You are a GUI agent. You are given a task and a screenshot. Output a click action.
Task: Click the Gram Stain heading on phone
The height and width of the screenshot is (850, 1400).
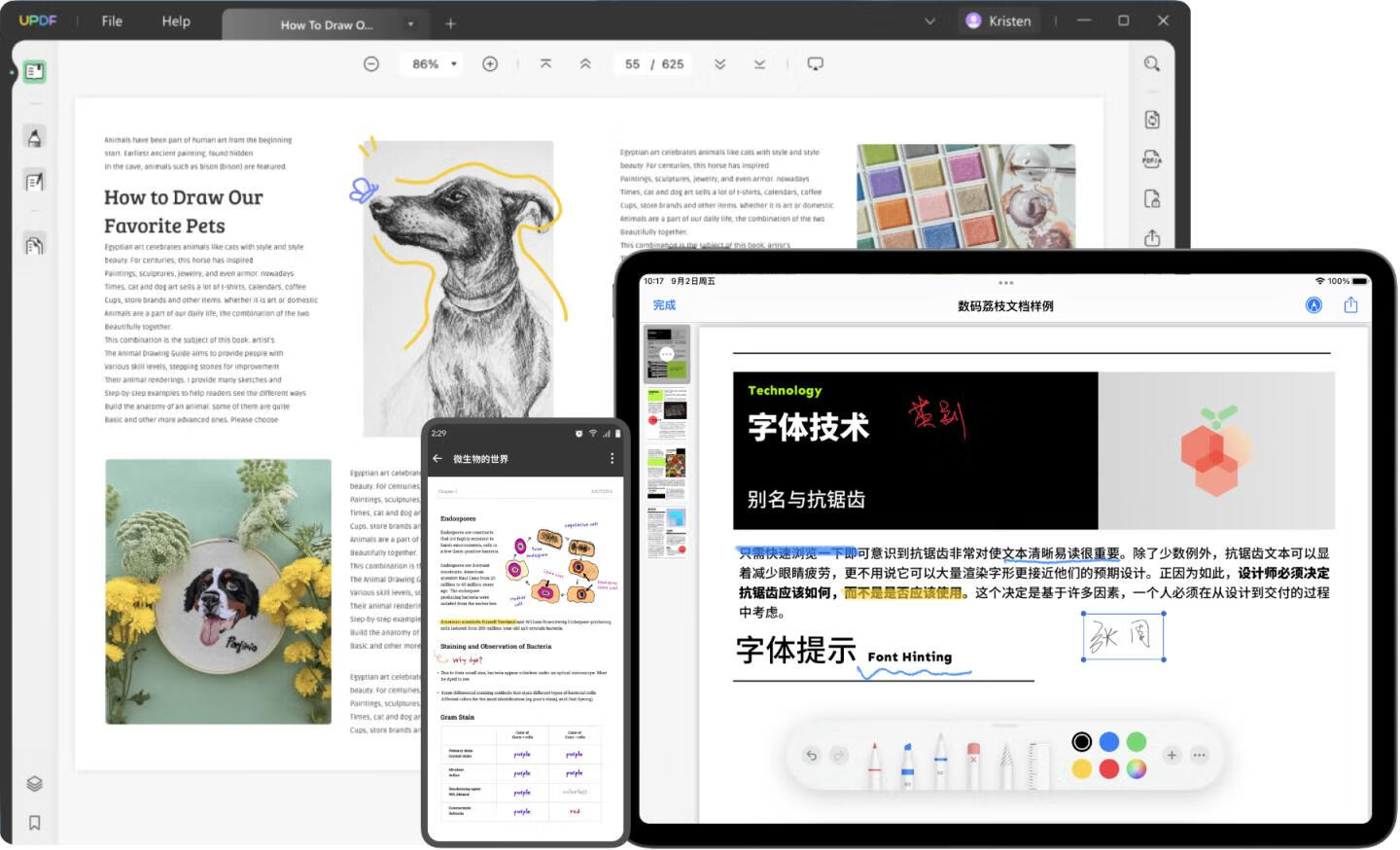457,717
